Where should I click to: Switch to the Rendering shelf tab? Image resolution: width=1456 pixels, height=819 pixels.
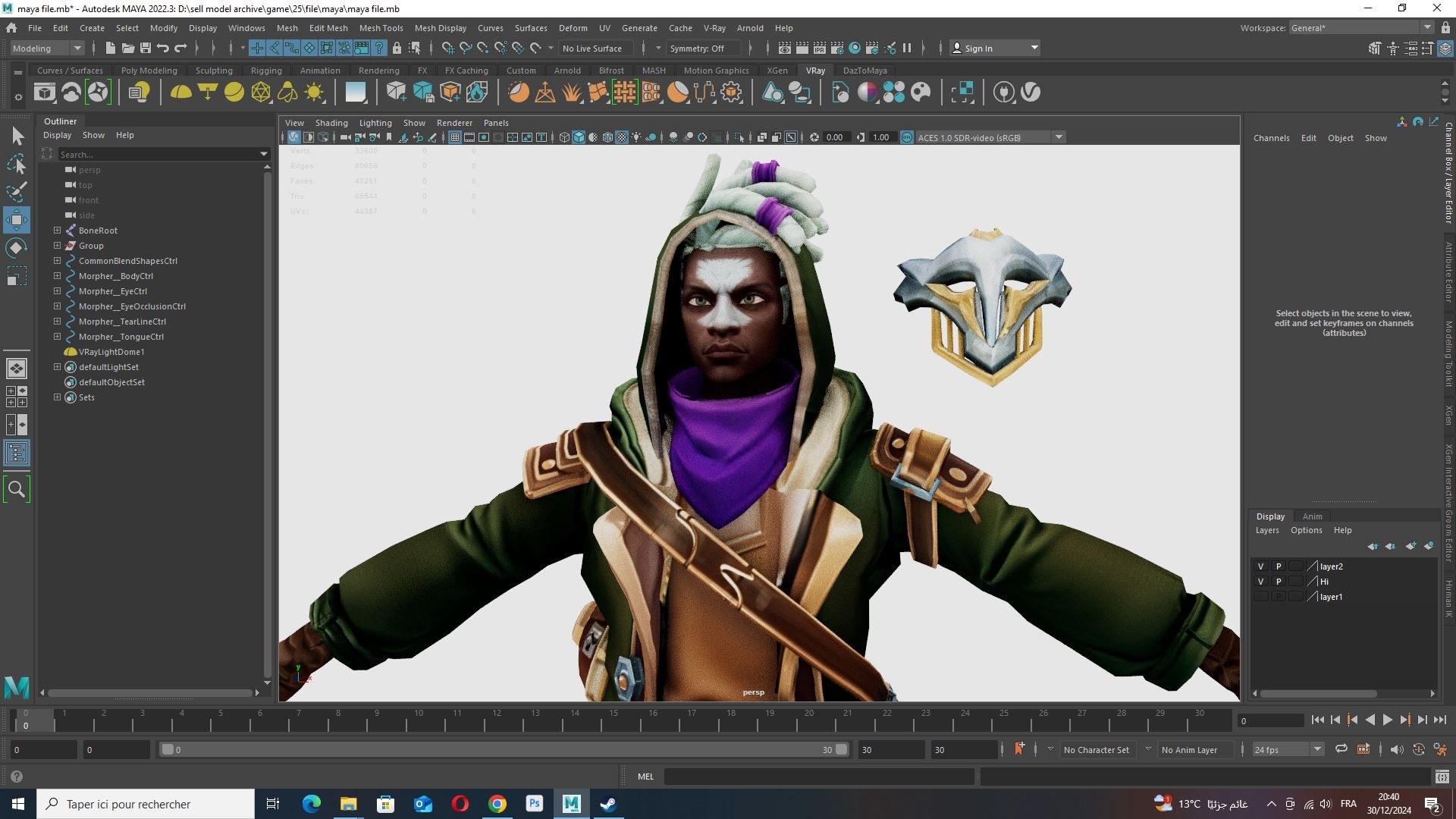pos(378,71)
